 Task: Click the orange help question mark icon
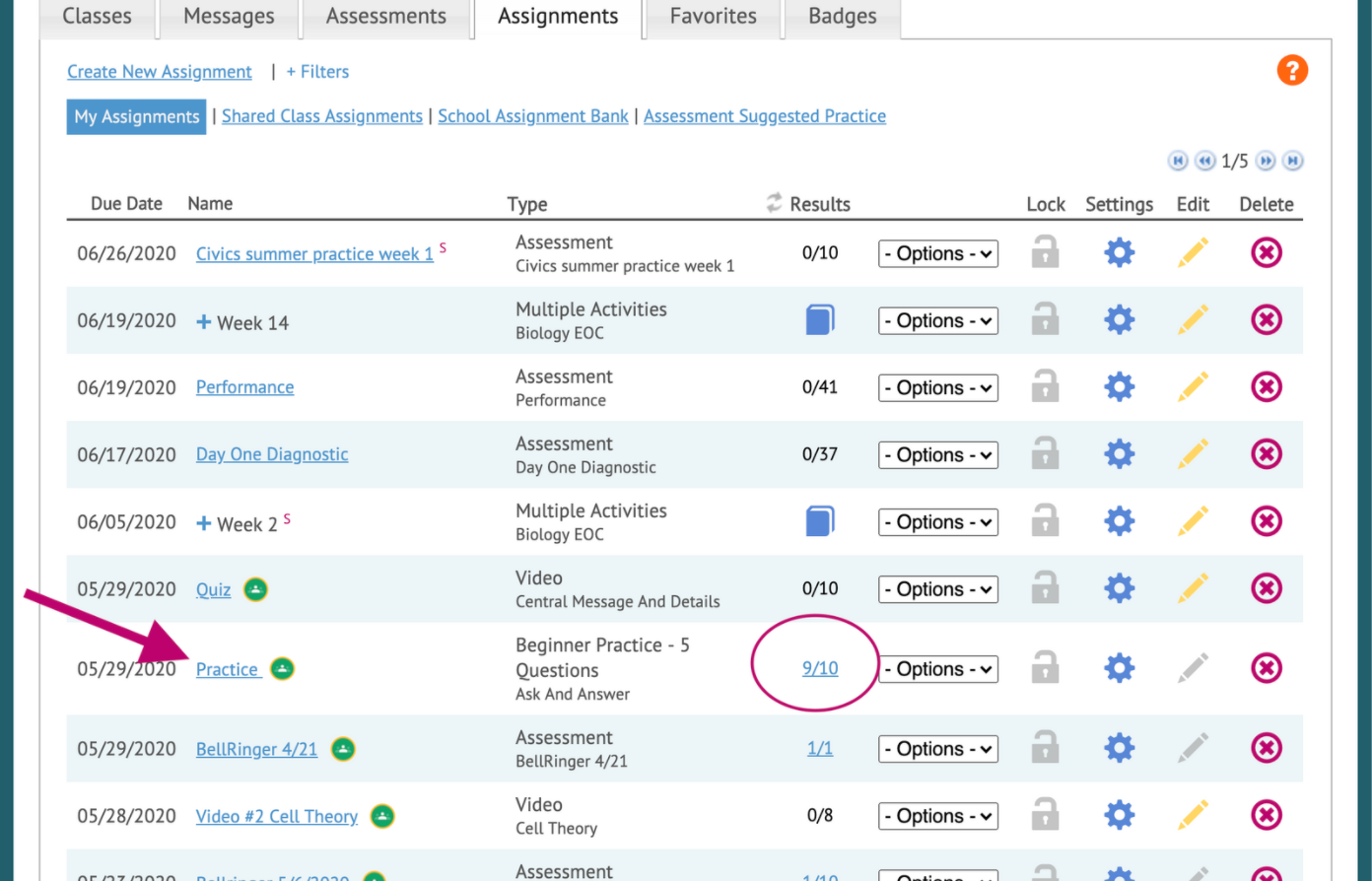click(x=1292, y=70)
